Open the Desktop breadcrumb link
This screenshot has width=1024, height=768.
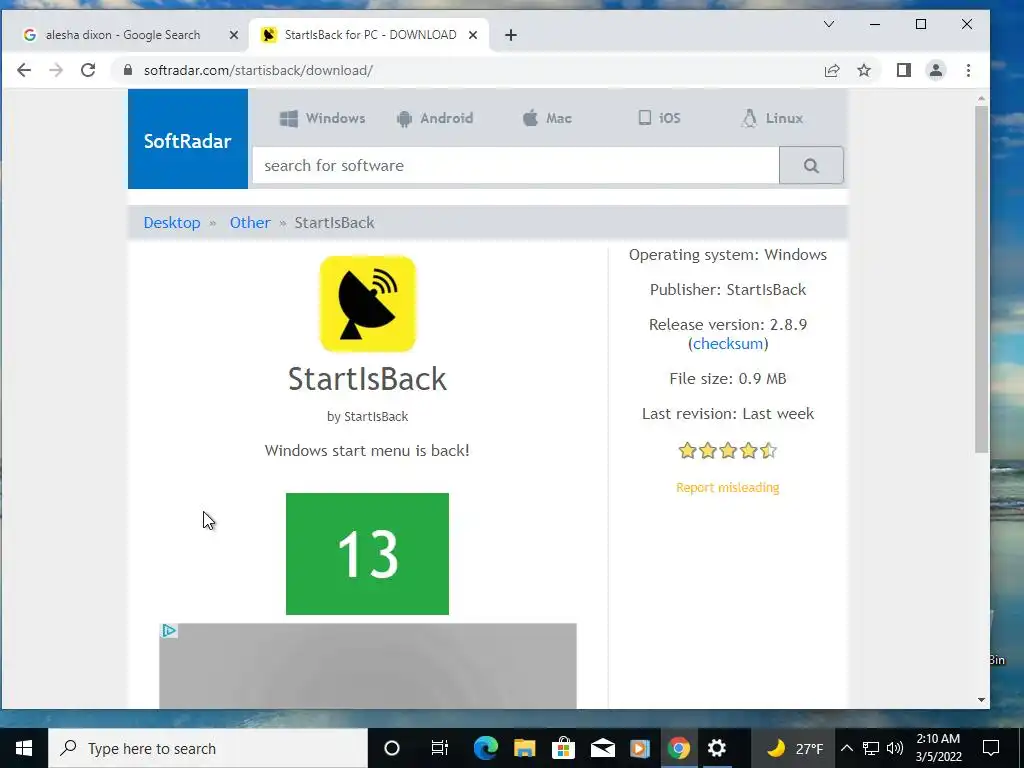(x=172, y=223)
